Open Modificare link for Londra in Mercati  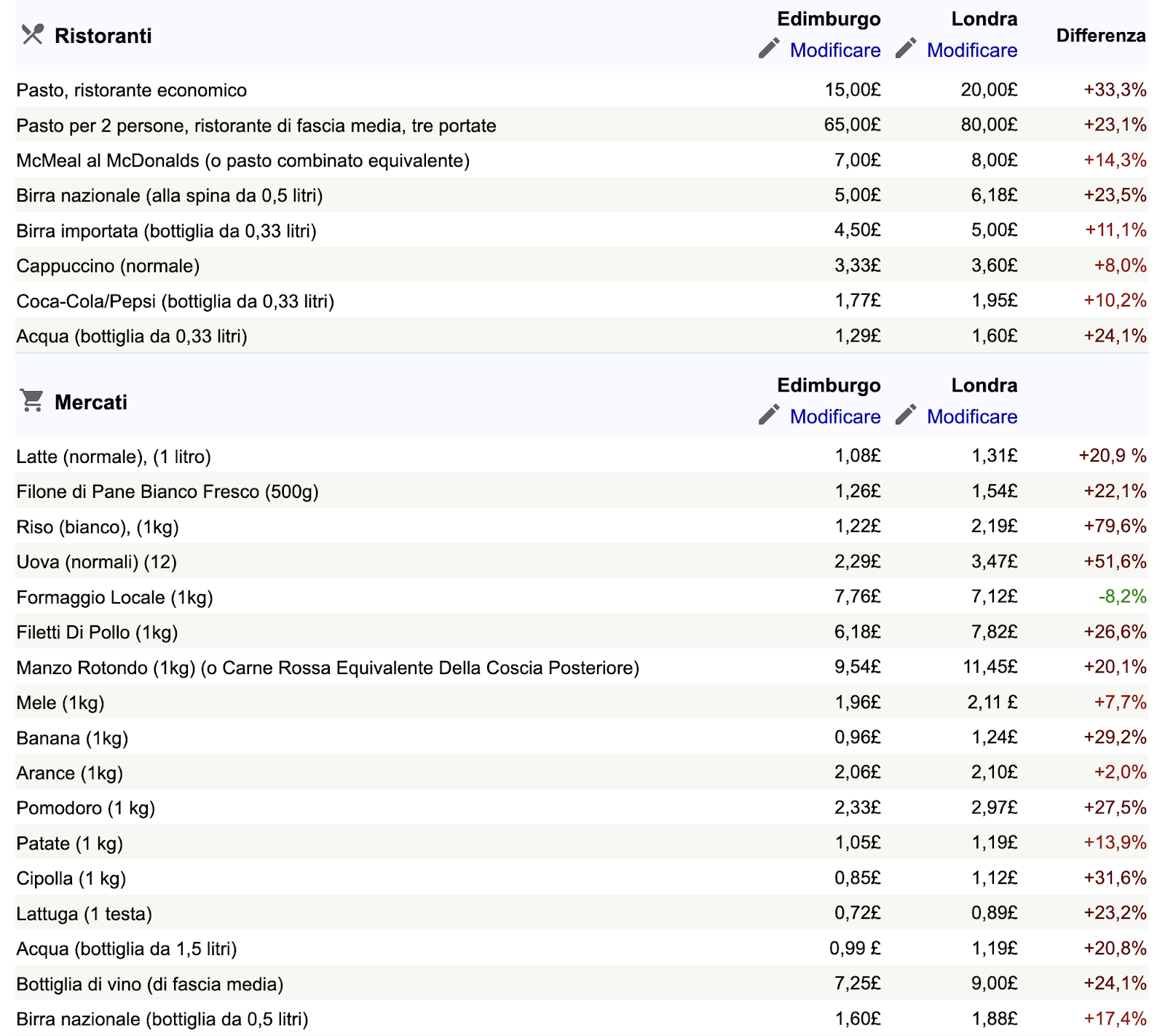[x=972, y=416]
